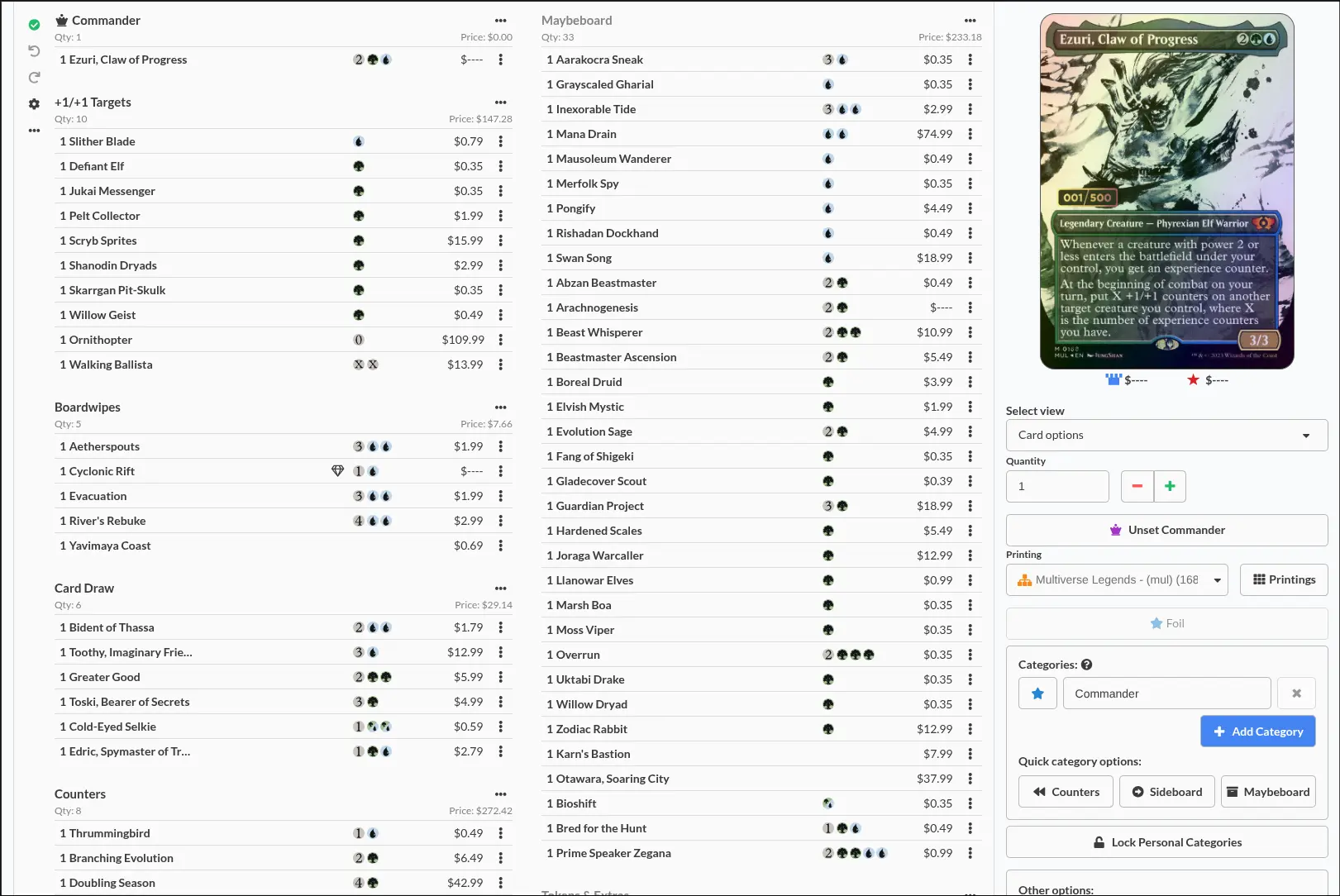
Task: Open three-dot menu for Mana Drain row
Action: [970, 134]
